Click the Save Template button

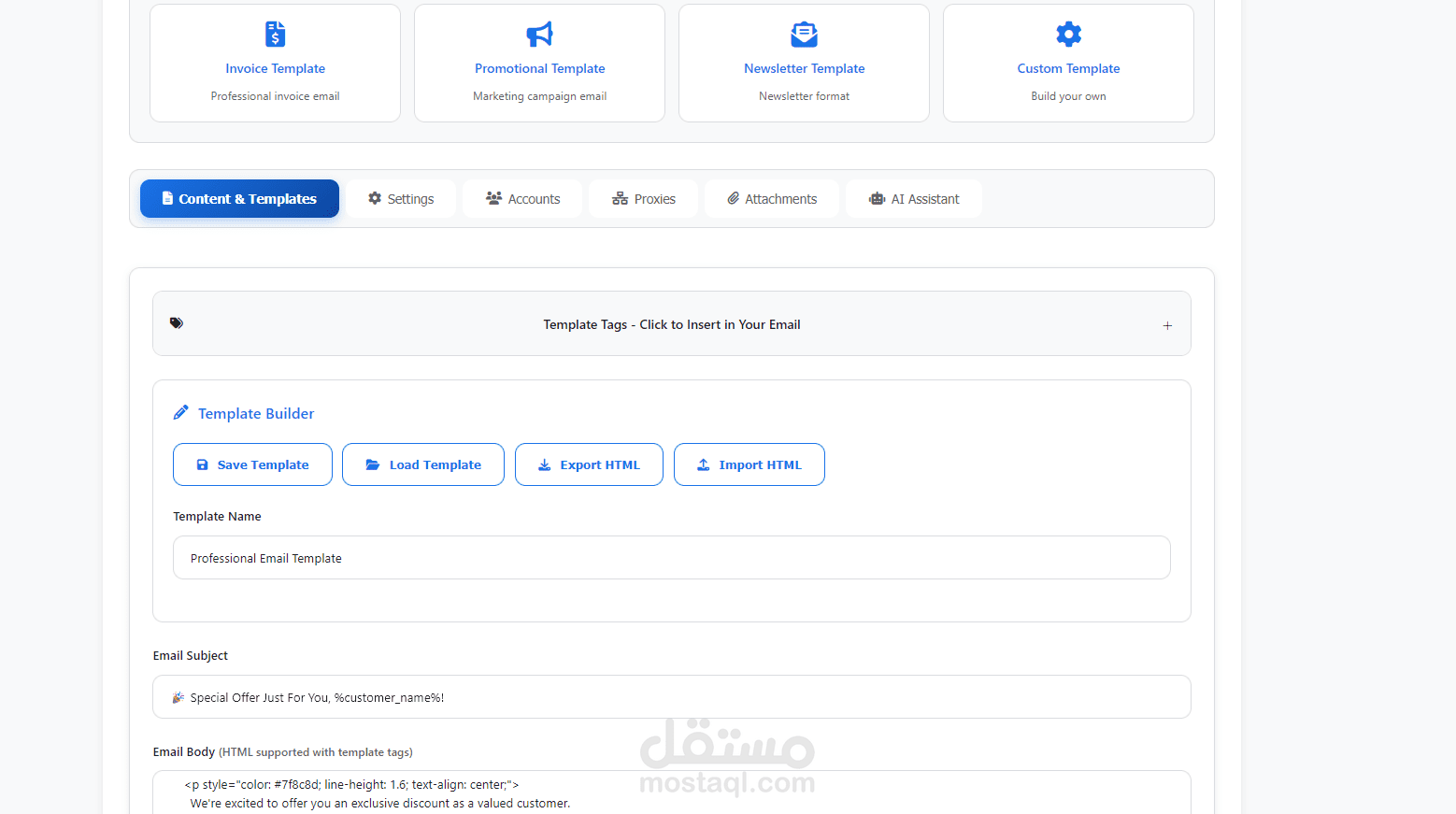coord(252,464)
